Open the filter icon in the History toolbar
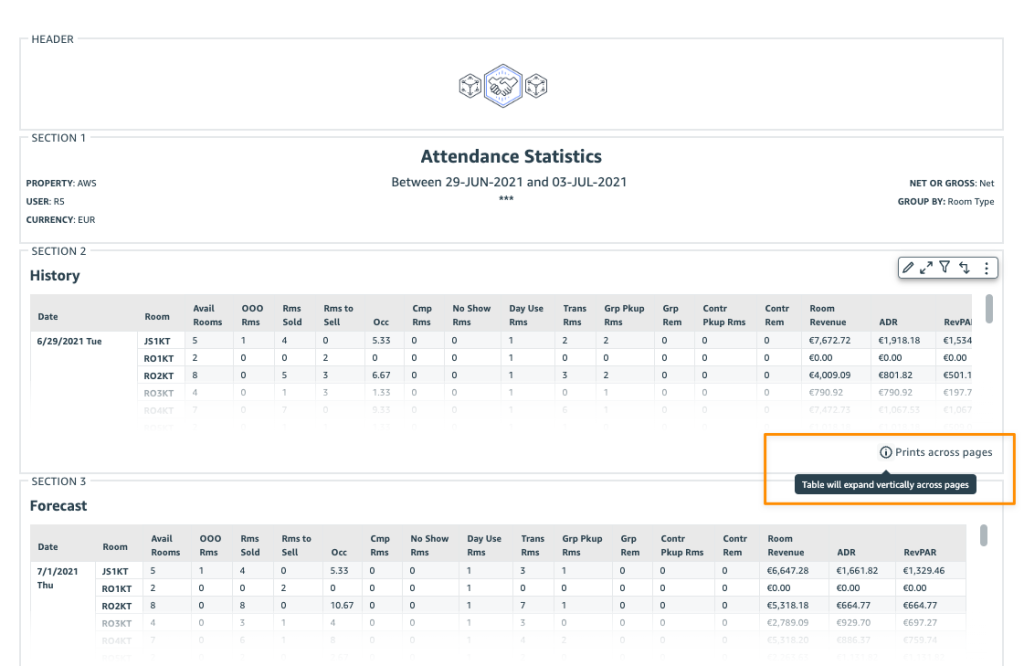Viewport: 1024px width, 666px height. [944, 267]
